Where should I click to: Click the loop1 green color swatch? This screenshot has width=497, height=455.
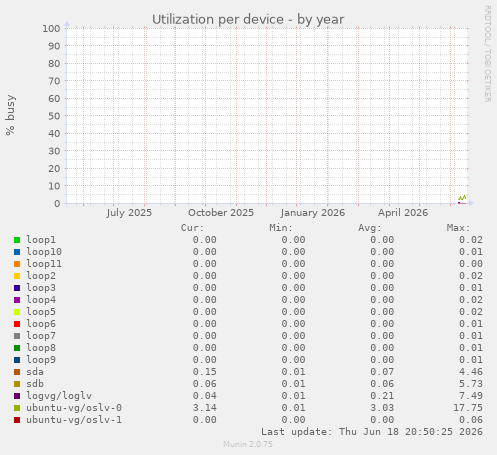click(17, 240)
